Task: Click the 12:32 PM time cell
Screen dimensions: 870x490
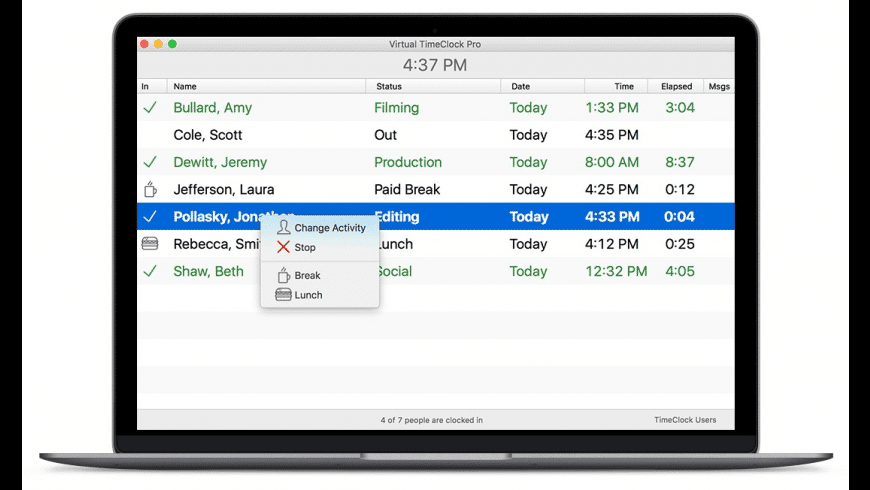Action: (x=616, y=271)
